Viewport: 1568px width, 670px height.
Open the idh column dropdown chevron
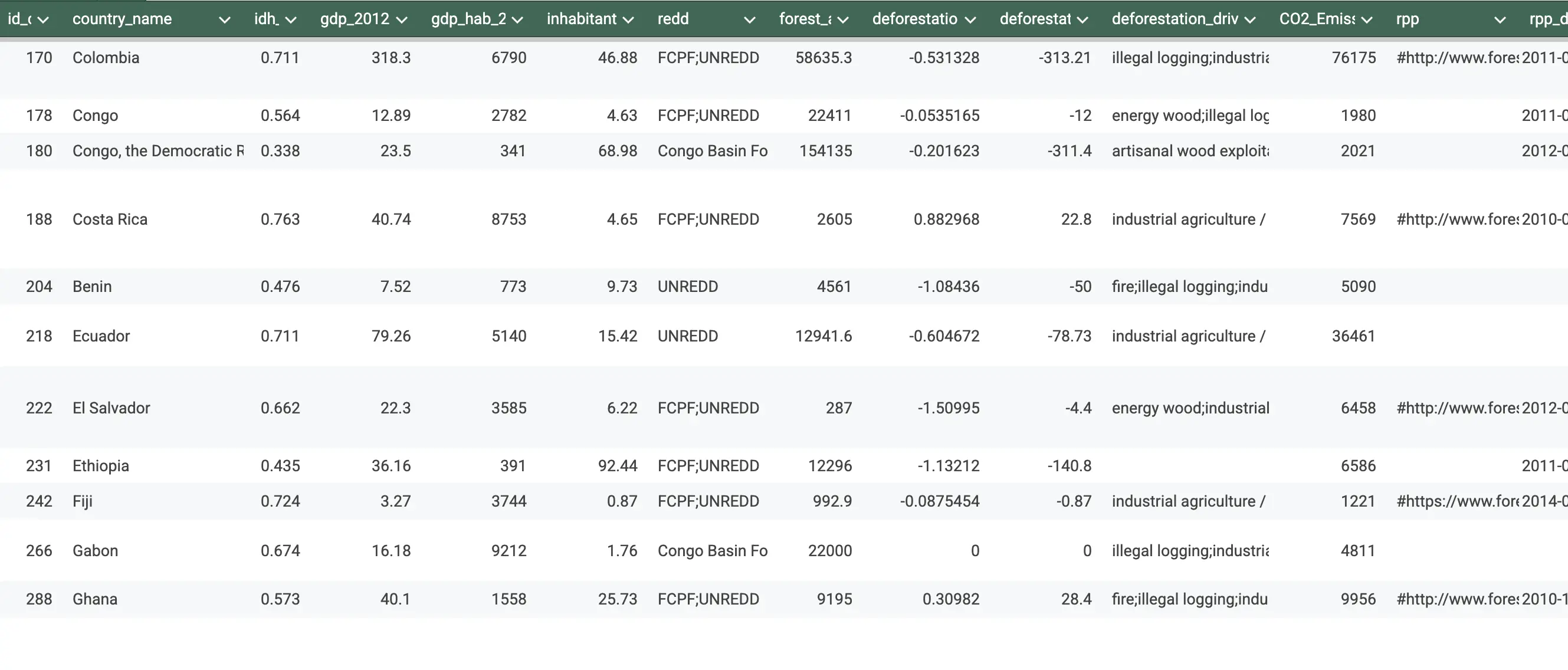point(291,19)
